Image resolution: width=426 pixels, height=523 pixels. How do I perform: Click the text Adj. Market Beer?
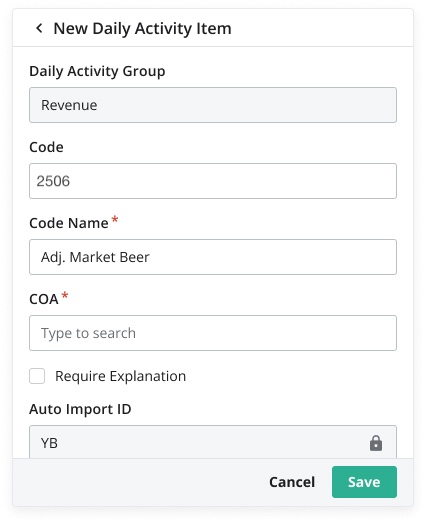pos(95,257)
